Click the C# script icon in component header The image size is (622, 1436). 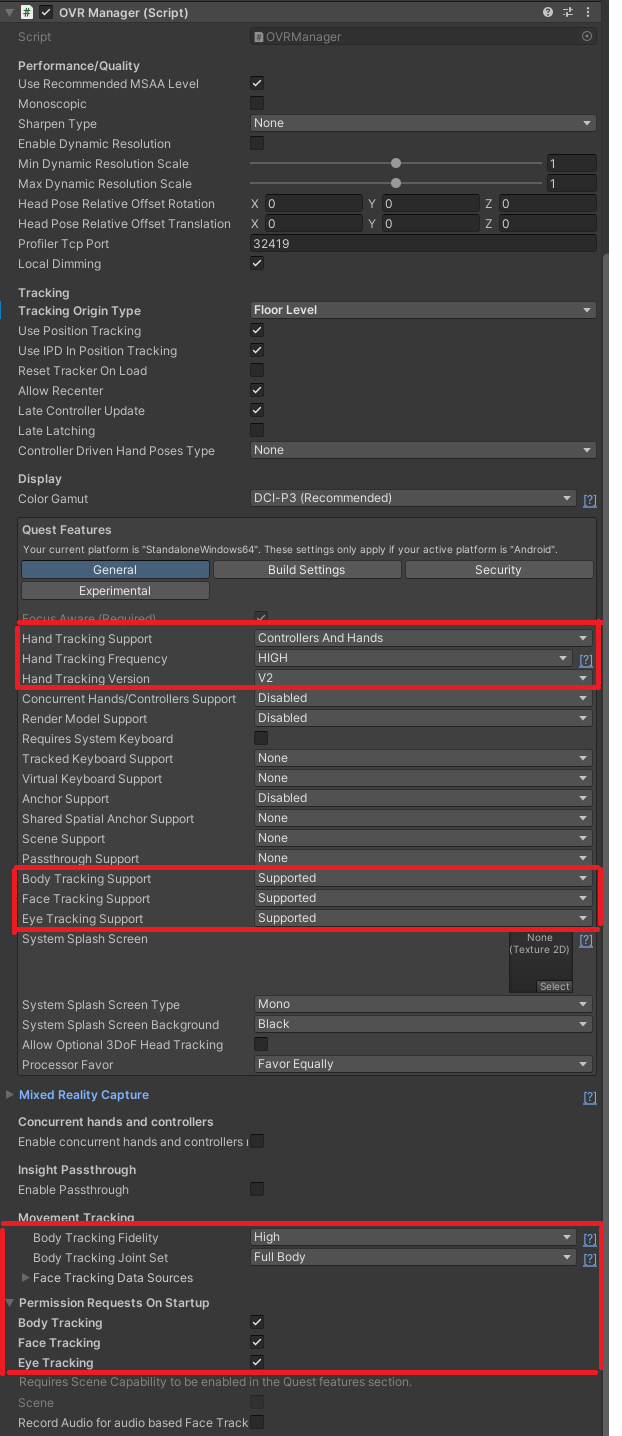coord(27,12)
